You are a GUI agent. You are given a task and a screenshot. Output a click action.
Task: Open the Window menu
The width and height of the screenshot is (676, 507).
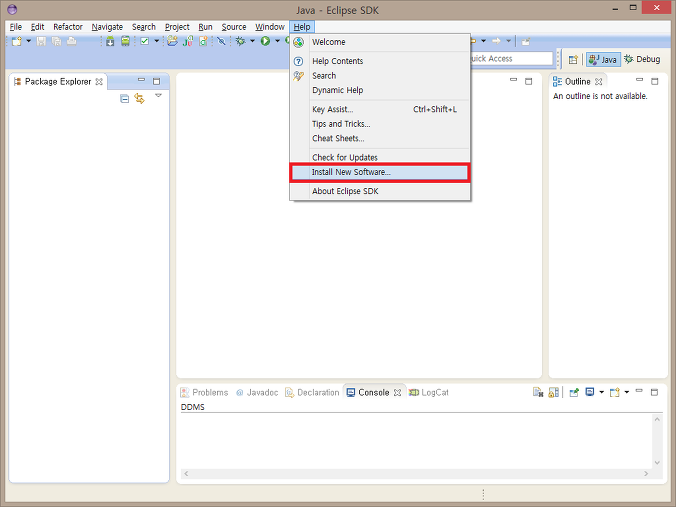(269, 27)
